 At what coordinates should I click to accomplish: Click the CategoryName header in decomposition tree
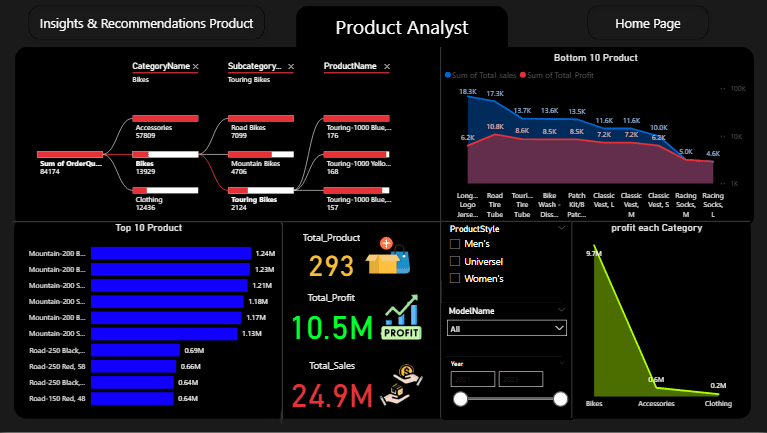(x=161, y=66)
